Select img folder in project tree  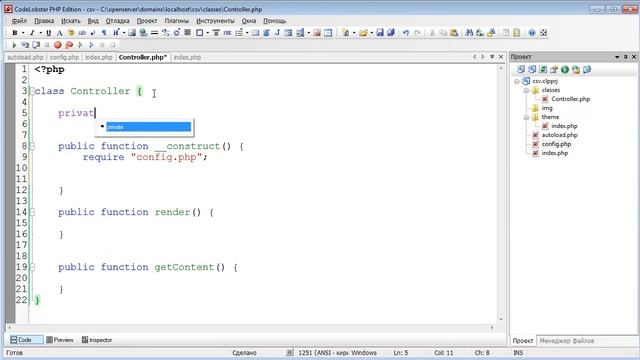547,108
